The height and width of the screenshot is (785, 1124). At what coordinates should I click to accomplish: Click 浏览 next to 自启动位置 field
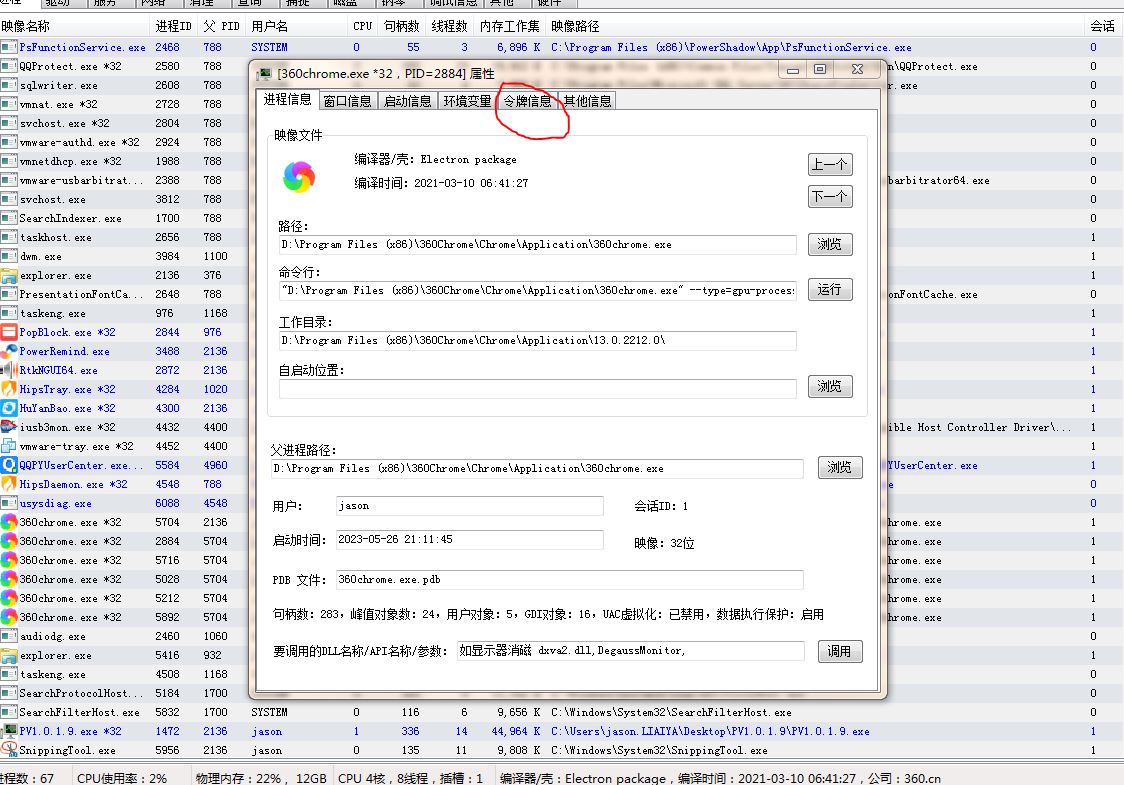click(x=829, y=386)
